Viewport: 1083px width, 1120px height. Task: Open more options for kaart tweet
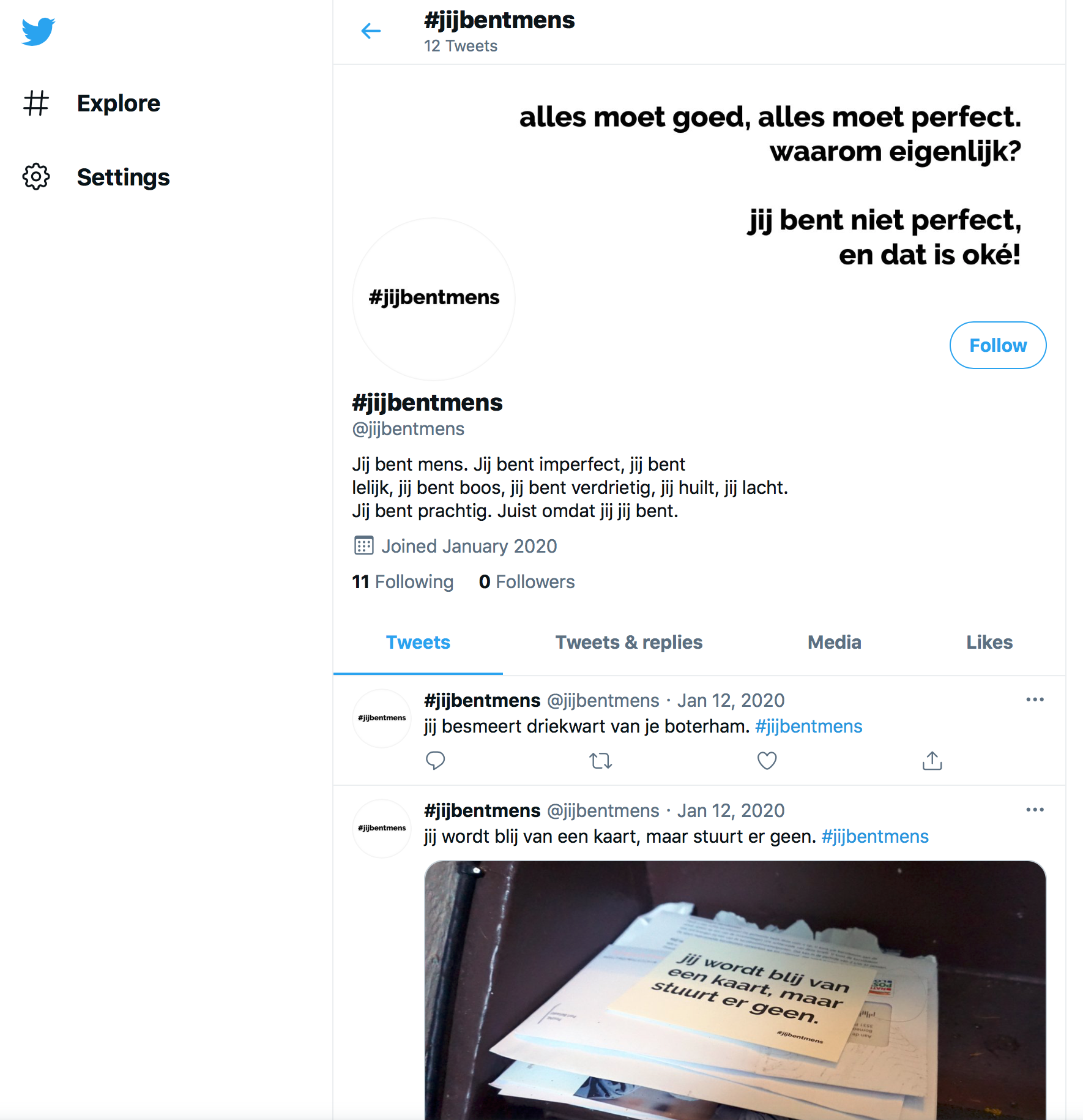pos(1035,810)
